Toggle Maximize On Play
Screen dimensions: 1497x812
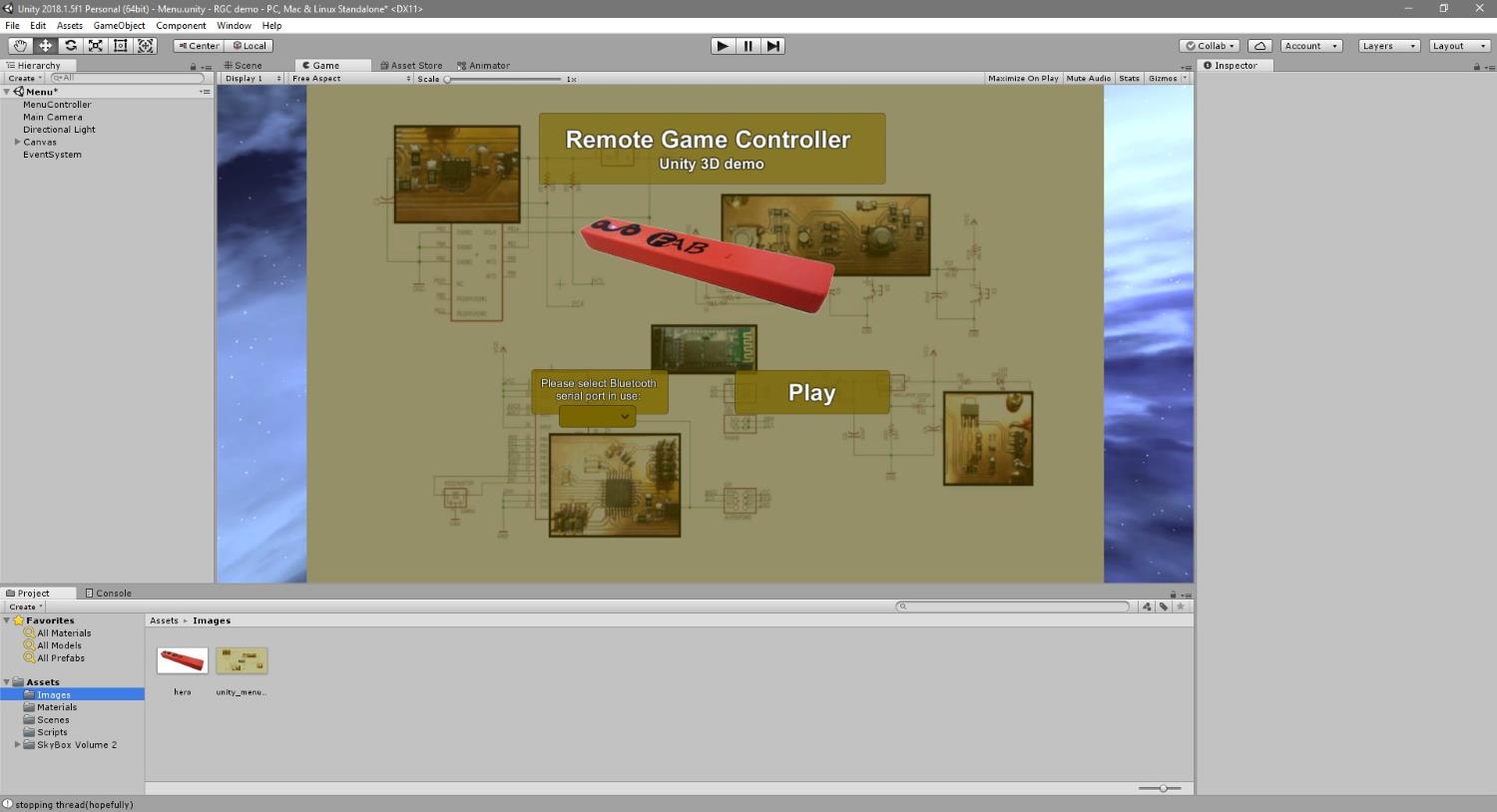[x=1023, y=79]
